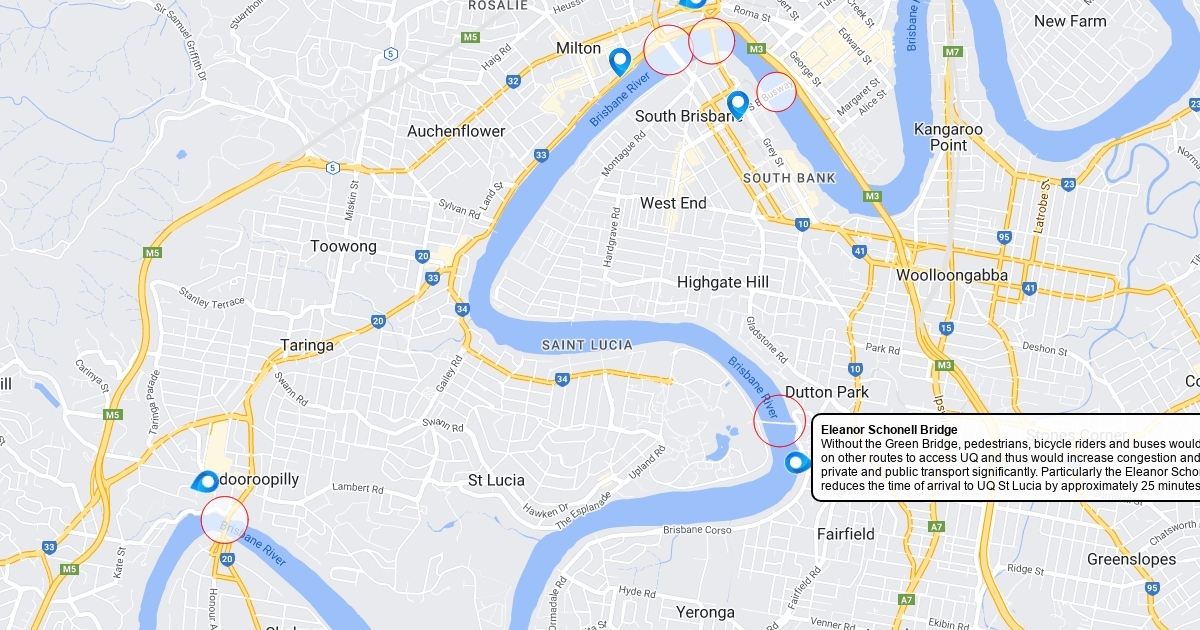
Task: Select the Woolloongabba suburb label
Action: [951, 275]
